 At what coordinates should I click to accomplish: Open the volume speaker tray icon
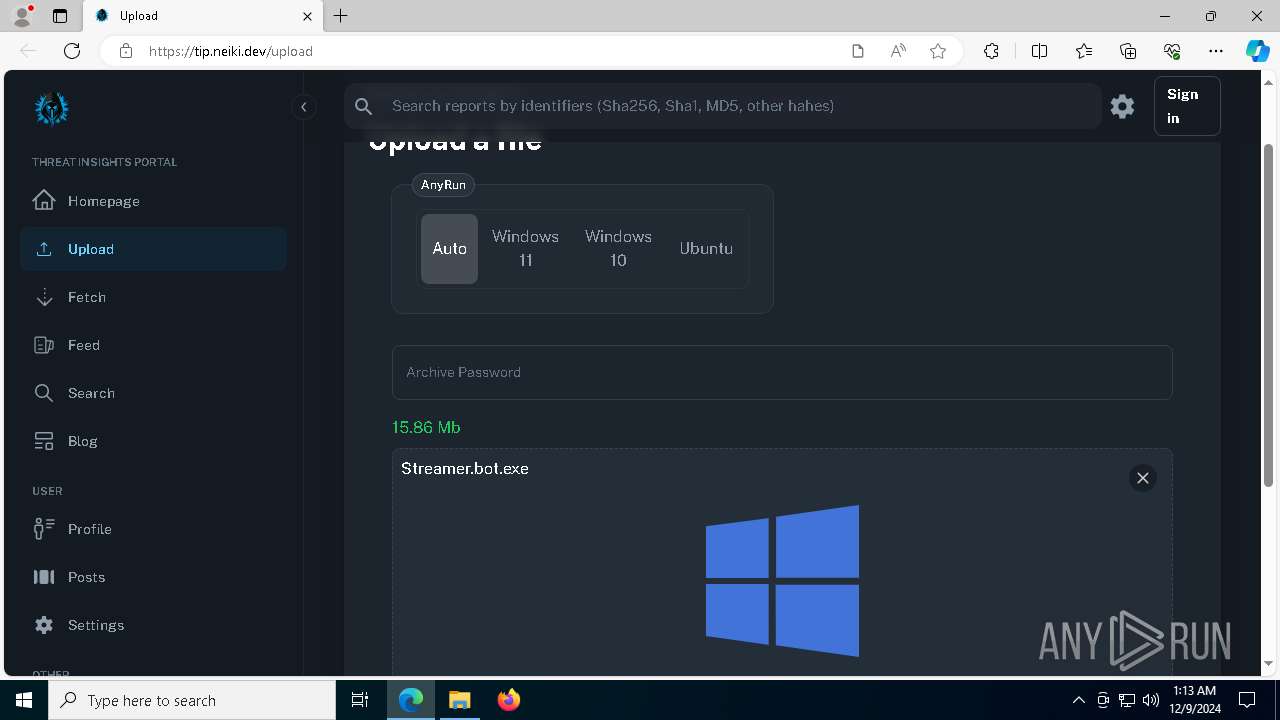[1151, 700]
